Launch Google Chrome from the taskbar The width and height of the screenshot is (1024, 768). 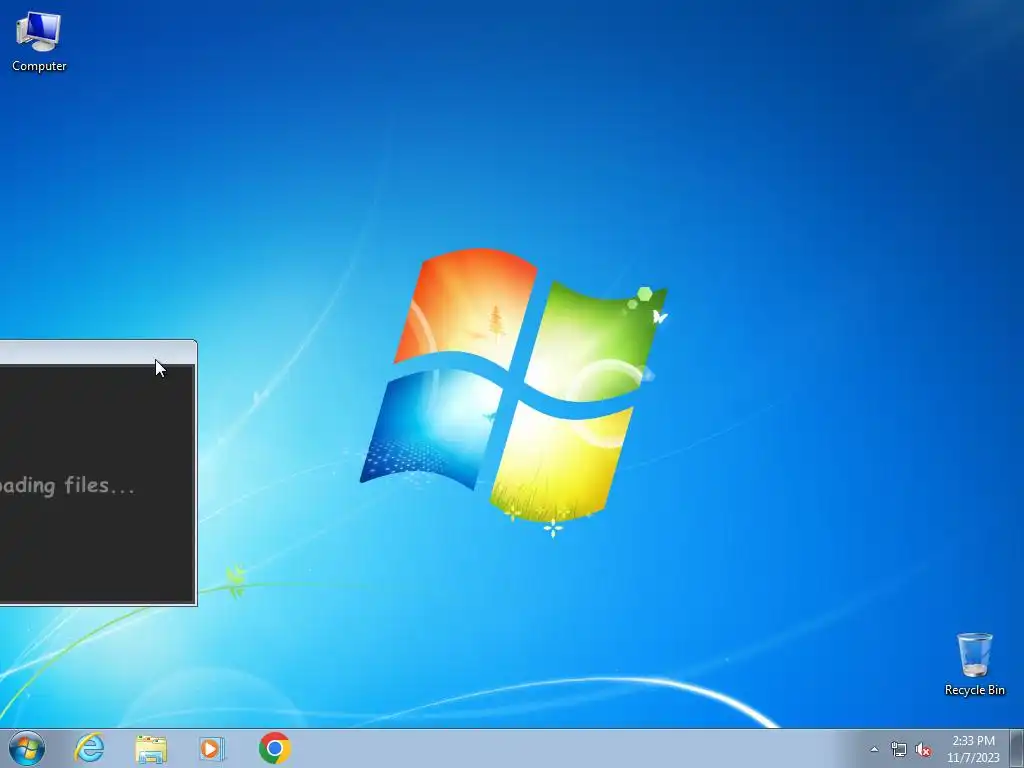[274, 748]
